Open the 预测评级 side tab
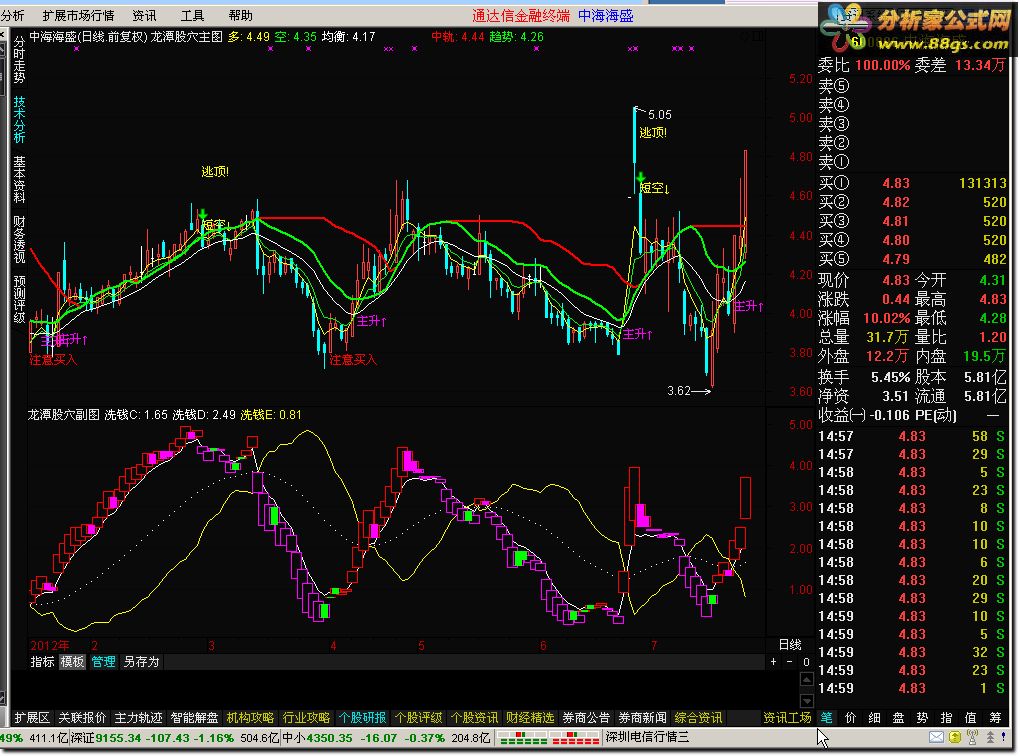 point(20,299)
